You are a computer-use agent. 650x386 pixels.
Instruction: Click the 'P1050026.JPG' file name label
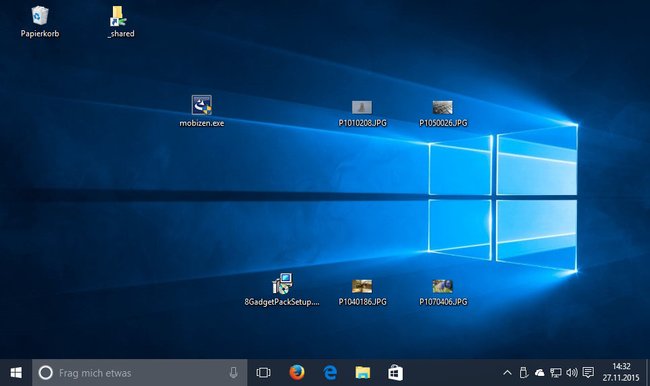click(443, 123)
